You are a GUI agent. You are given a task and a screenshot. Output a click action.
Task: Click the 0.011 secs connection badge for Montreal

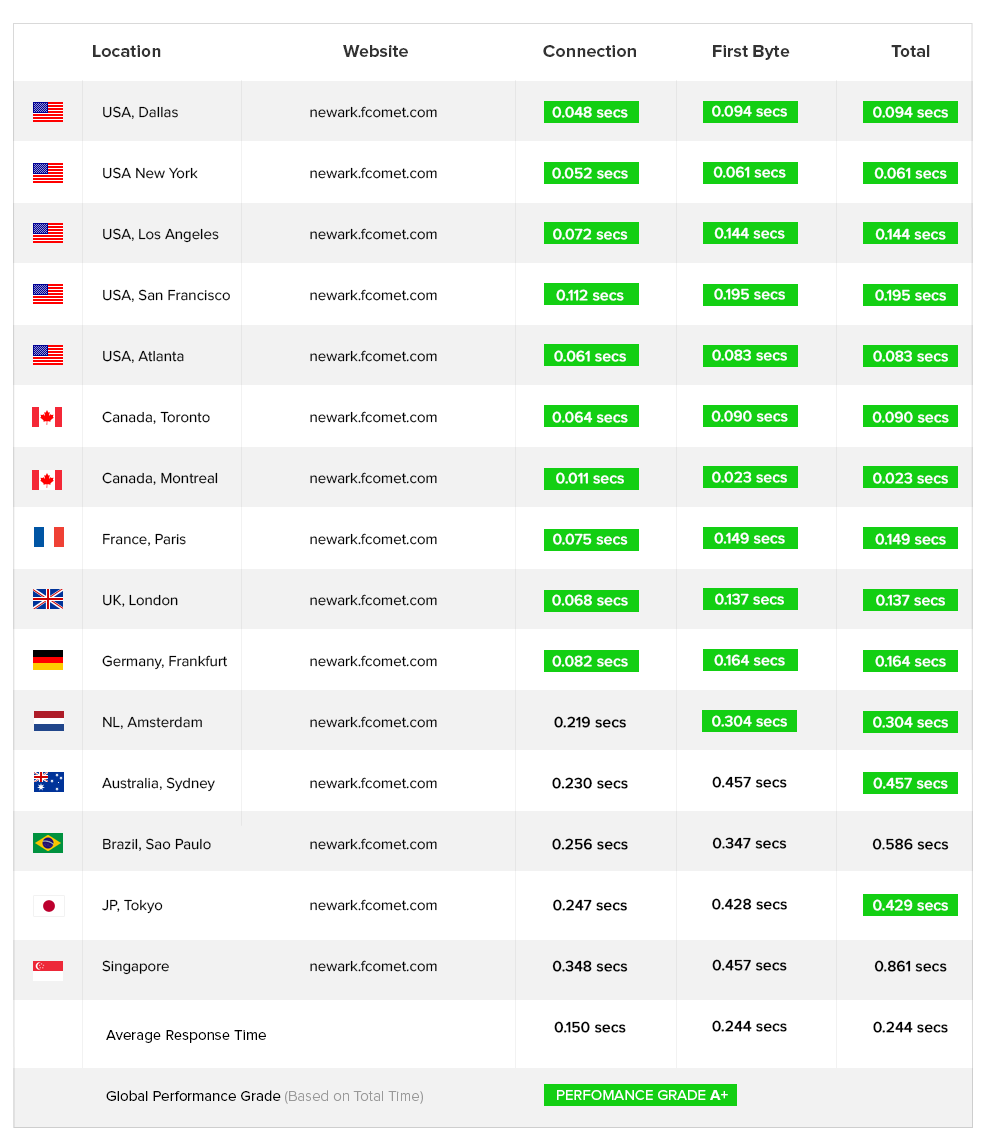tap(591, 479)
